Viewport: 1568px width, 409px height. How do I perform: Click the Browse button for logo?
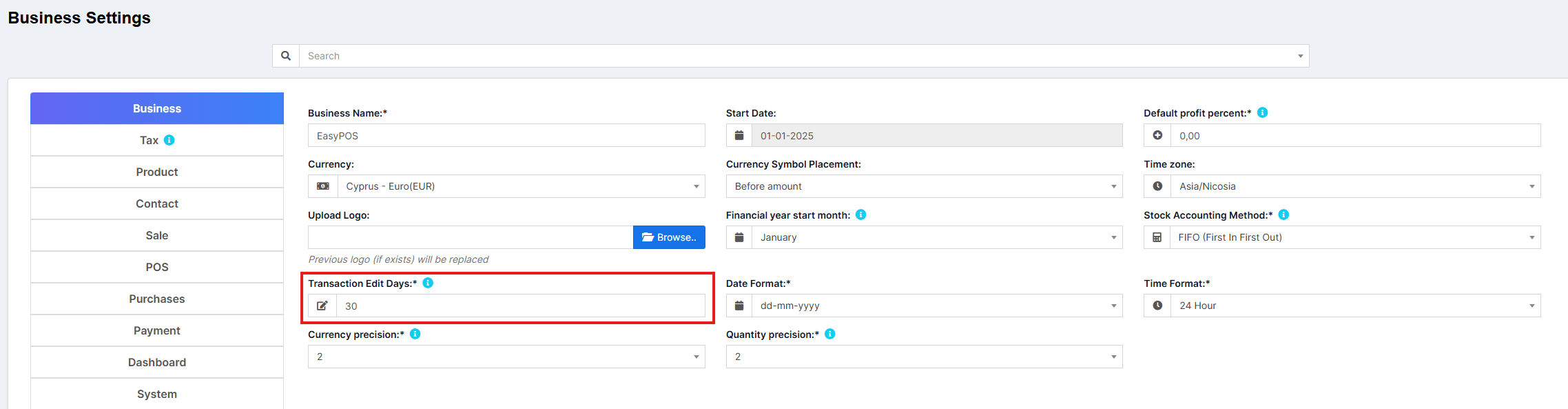tap(669, 237)
